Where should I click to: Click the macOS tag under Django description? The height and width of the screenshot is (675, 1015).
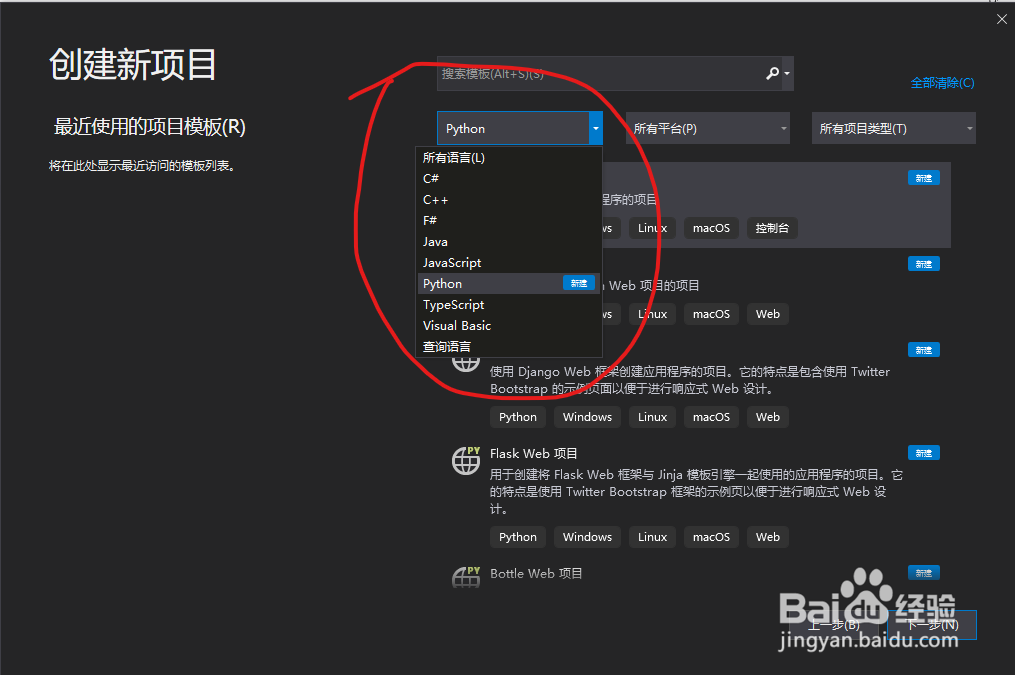point(711,417)
